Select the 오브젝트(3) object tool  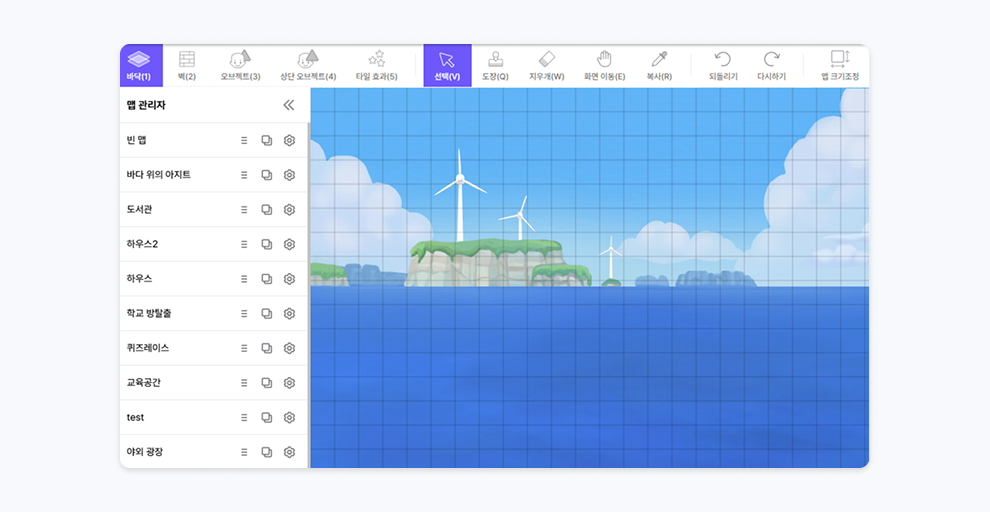point(240,66)
